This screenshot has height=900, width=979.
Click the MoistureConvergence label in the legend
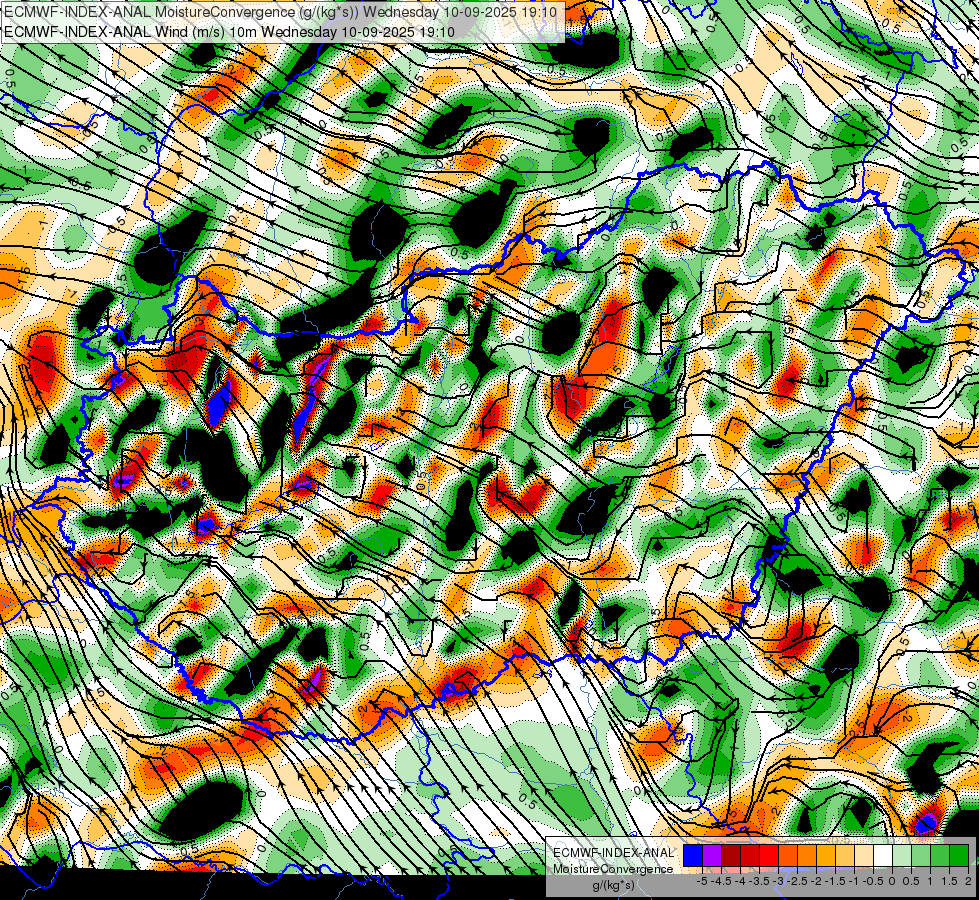614,869
